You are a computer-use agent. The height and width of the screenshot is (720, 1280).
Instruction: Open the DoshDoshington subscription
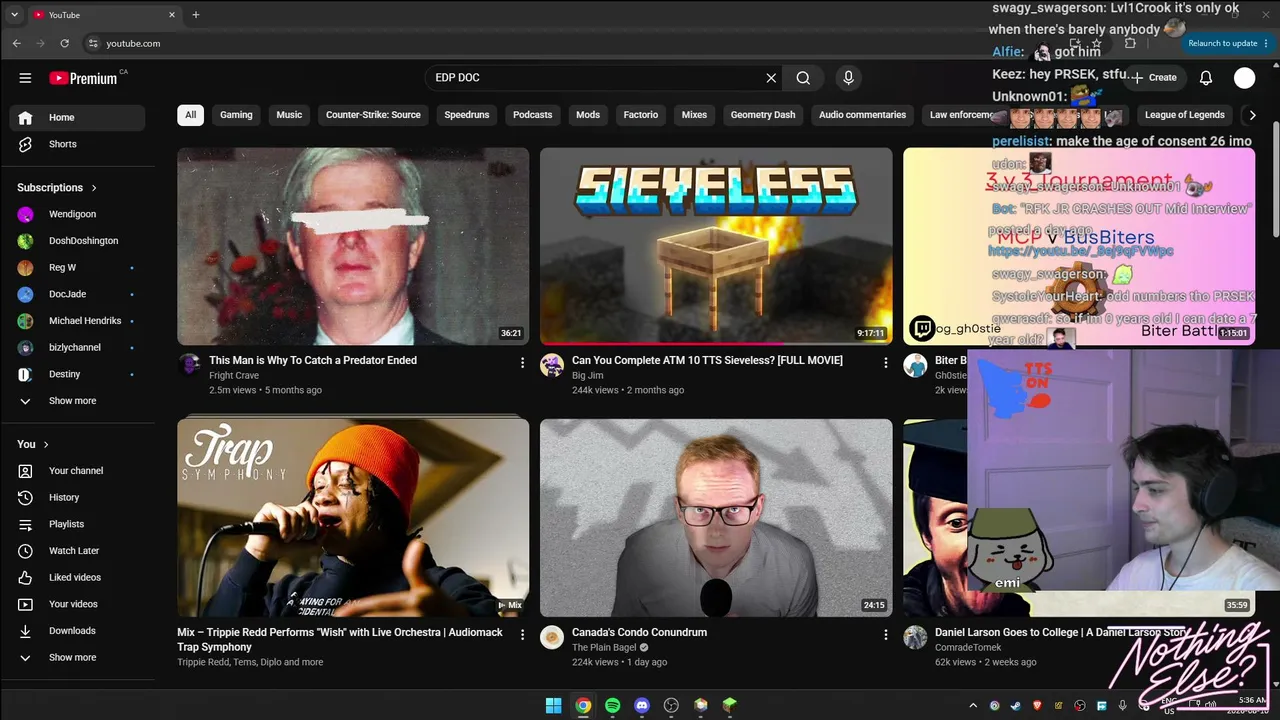click(77, 241)
